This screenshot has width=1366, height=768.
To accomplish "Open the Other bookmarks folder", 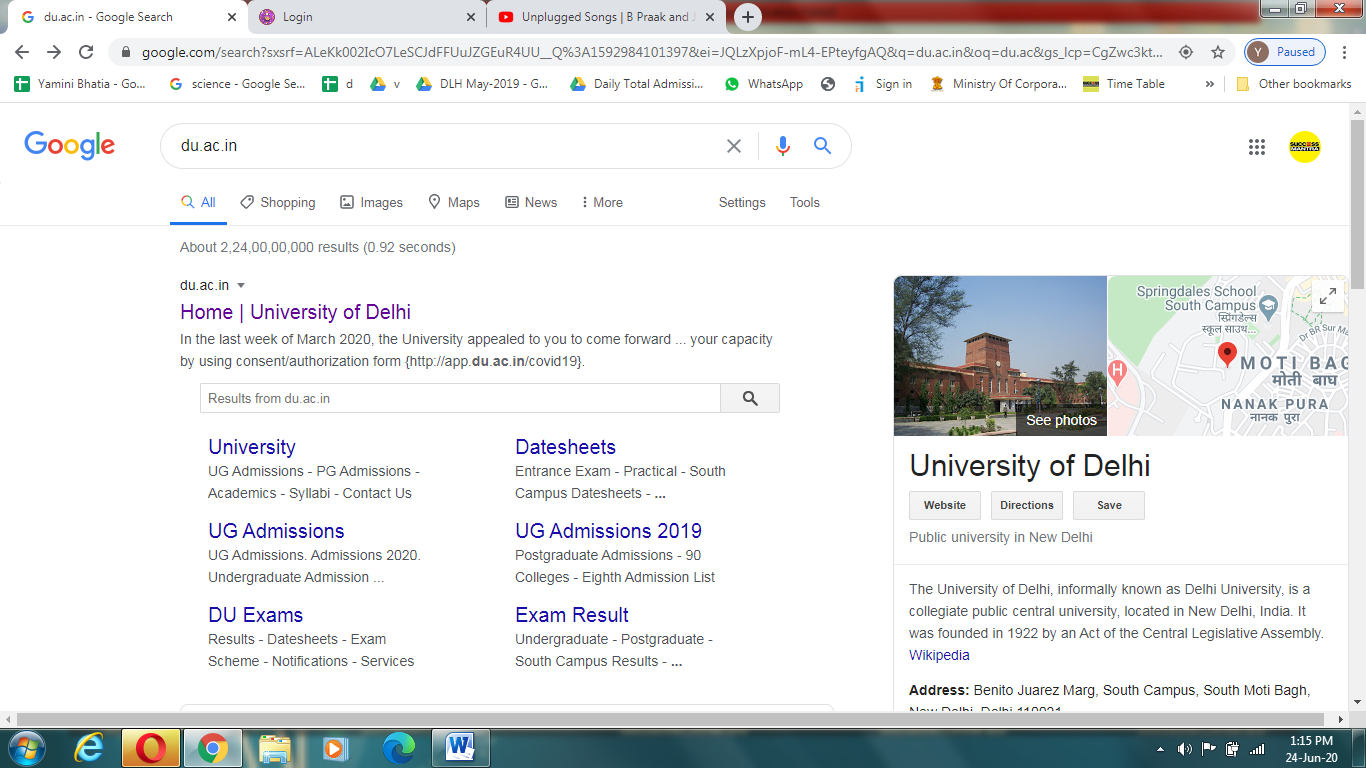I will pos(1294,84).
